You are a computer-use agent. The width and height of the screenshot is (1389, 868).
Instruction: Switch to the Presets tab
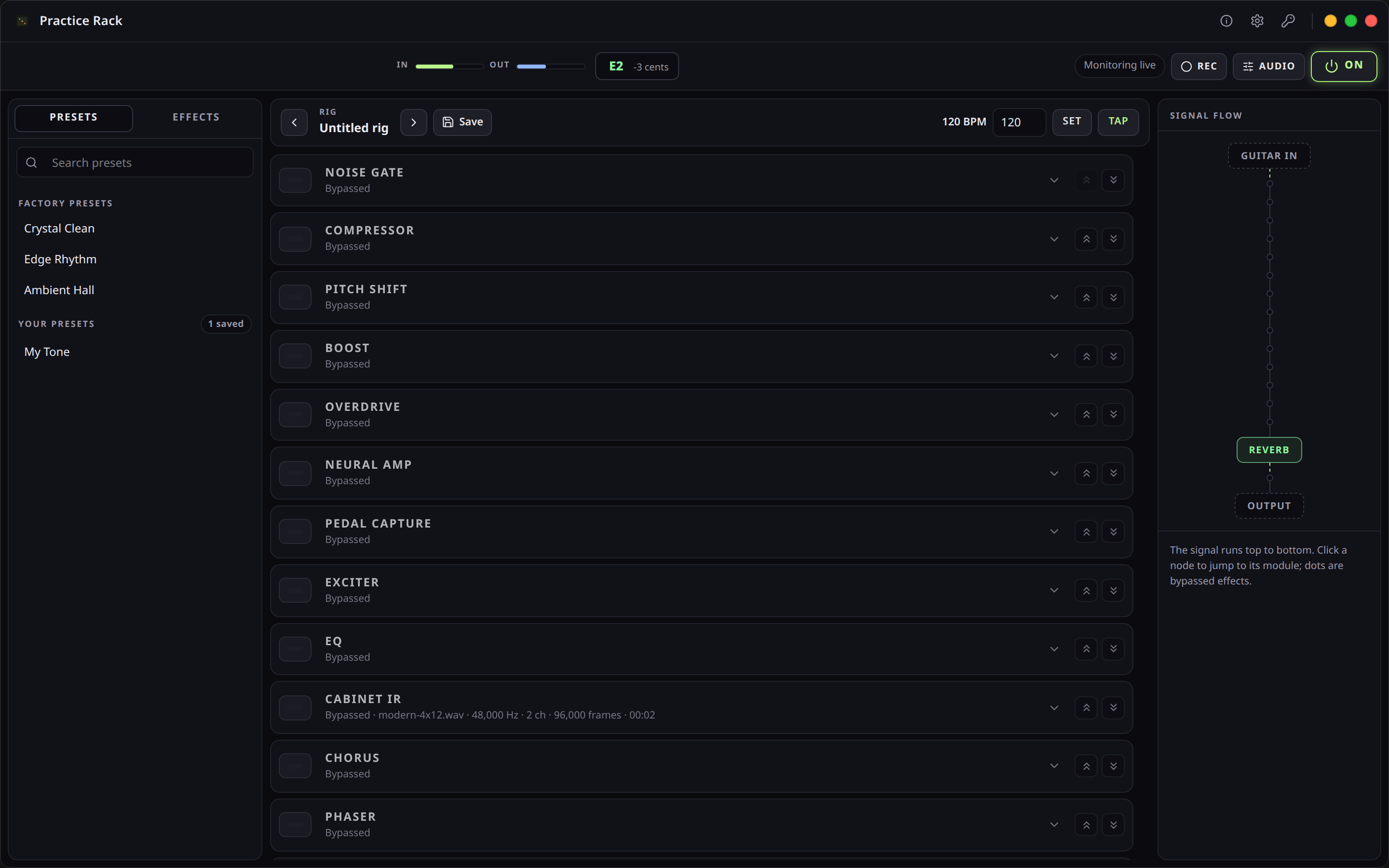pos(73,118)
